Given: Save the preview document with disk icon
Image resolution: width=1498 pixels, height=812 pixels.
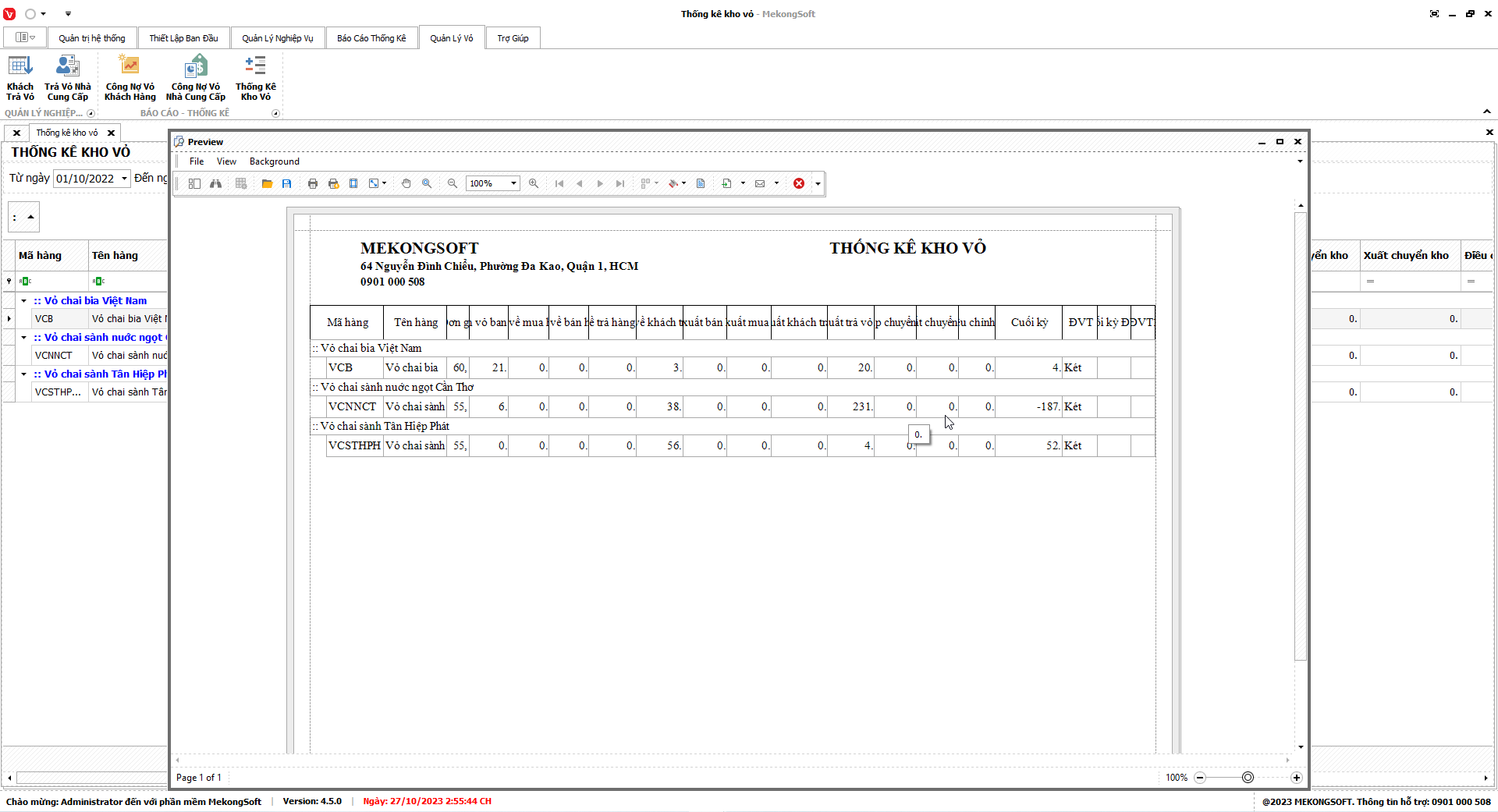Looking at the screenshot, I should point(287,183).
